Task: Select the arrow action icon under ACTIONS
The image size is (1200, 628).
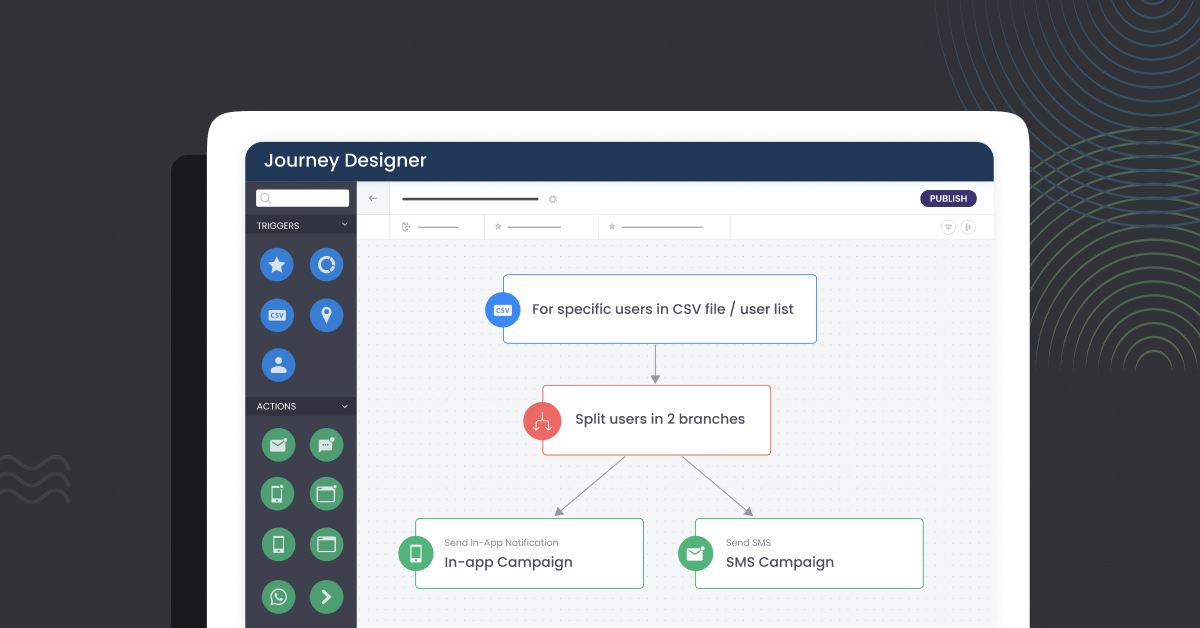Action: point(327,597)
